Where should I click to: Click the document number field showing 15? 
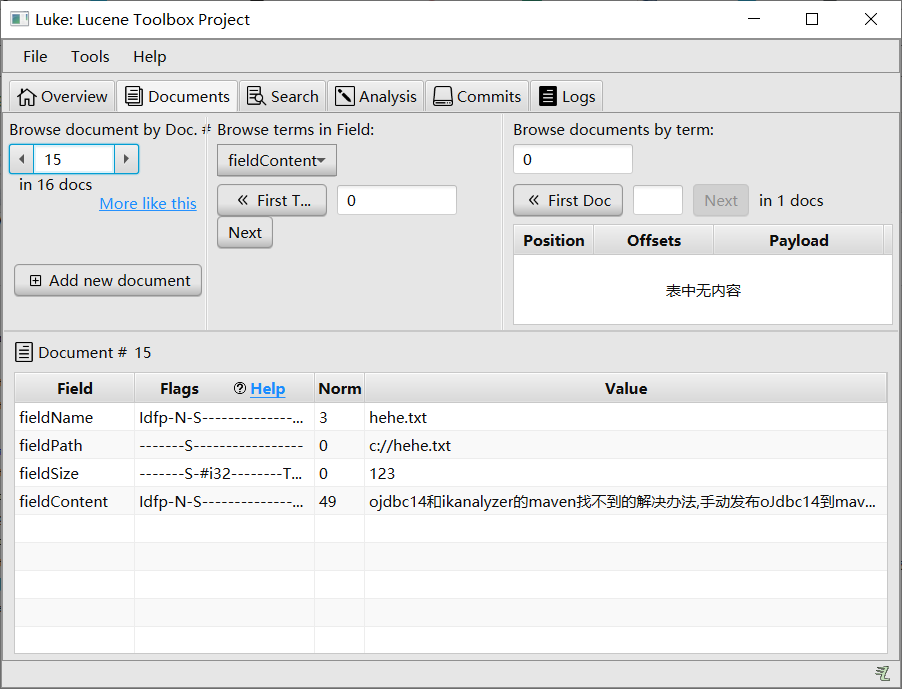click(x=74, y=159)
